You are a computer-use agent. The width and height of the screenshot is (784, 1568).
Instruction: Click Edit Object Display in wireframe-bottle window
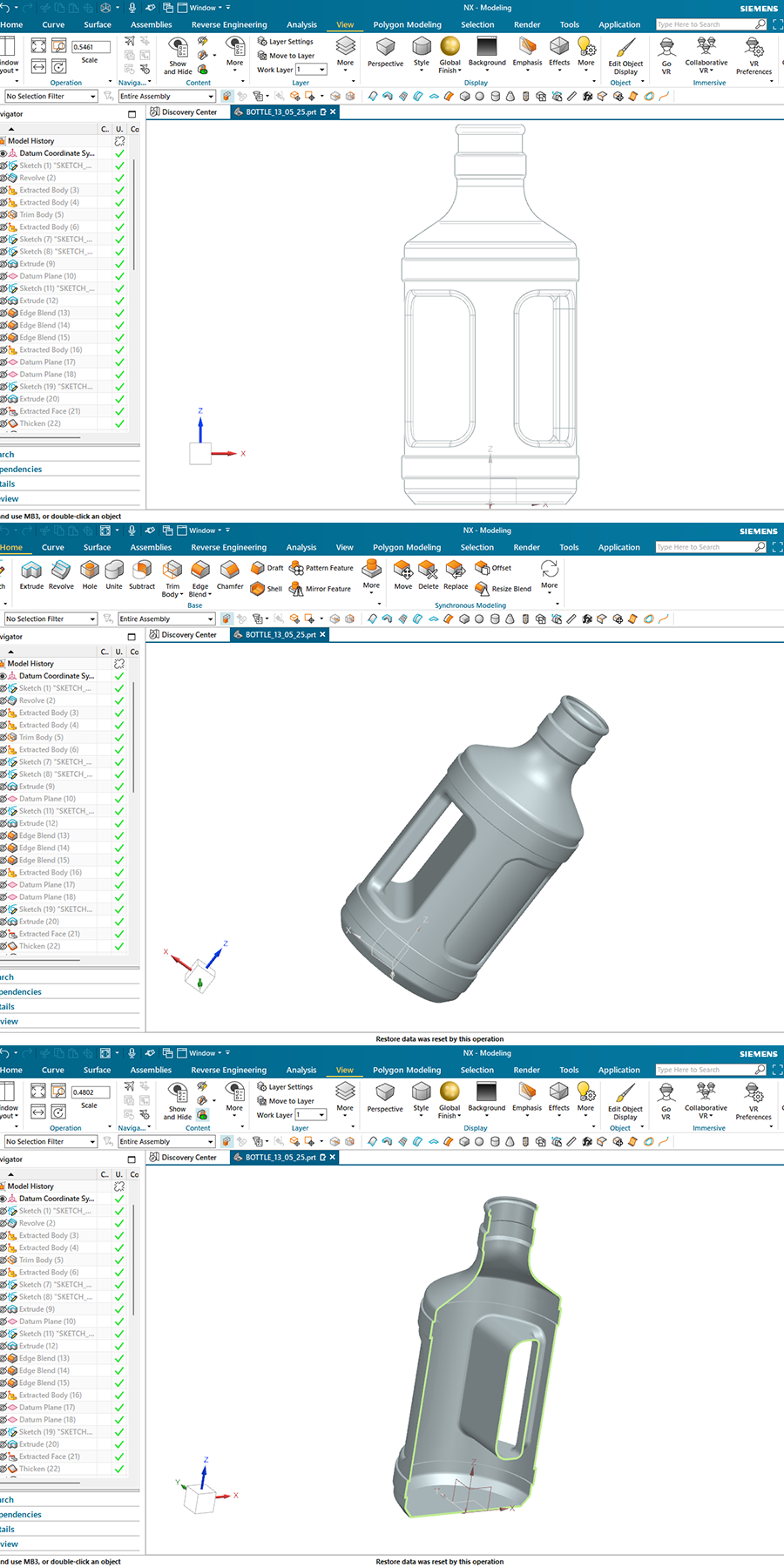pyautogui.click(x=625, y=56)
